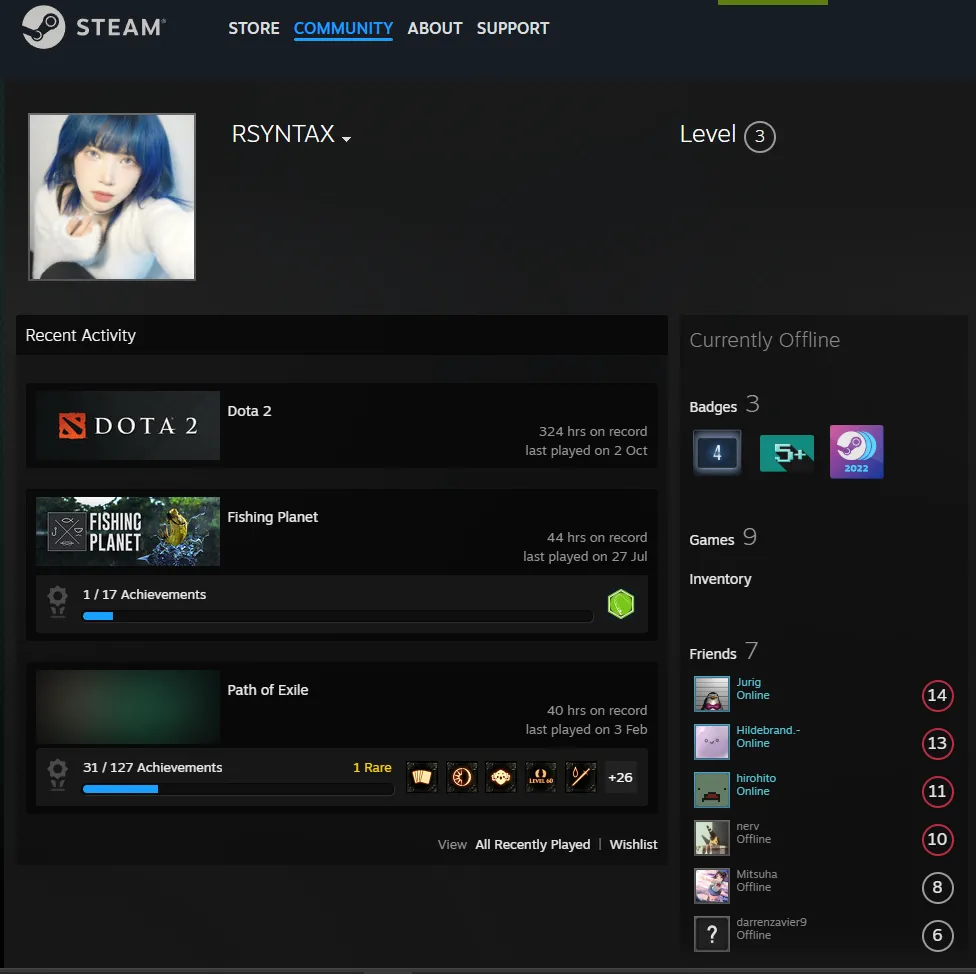The height and width of the screenshot is (974, 976).
Task: Click the Path of Exile achievements trophy icon
Action: 58,774
